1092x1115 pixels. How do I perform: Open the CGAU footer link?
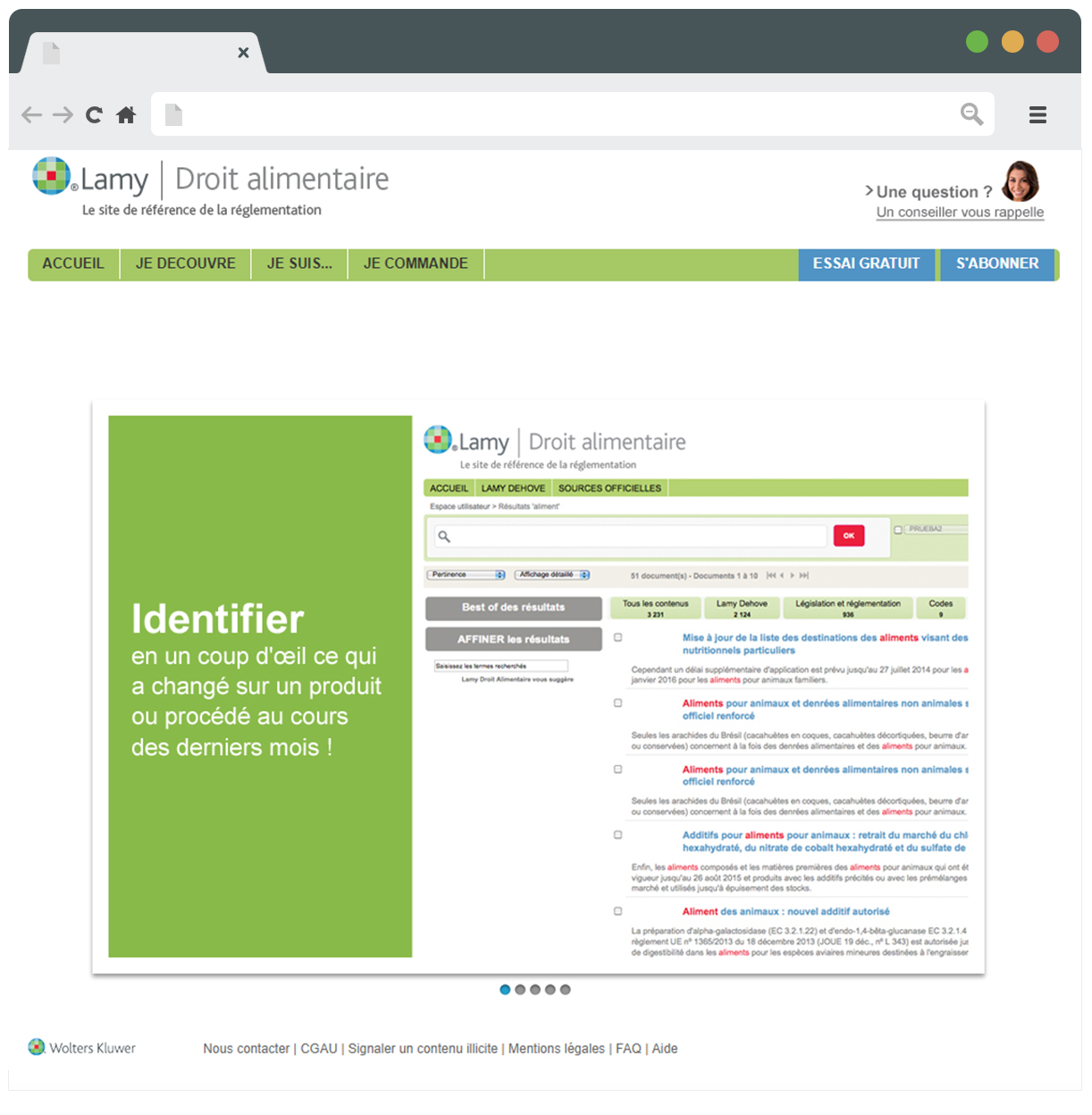[x=319, y=1048]
